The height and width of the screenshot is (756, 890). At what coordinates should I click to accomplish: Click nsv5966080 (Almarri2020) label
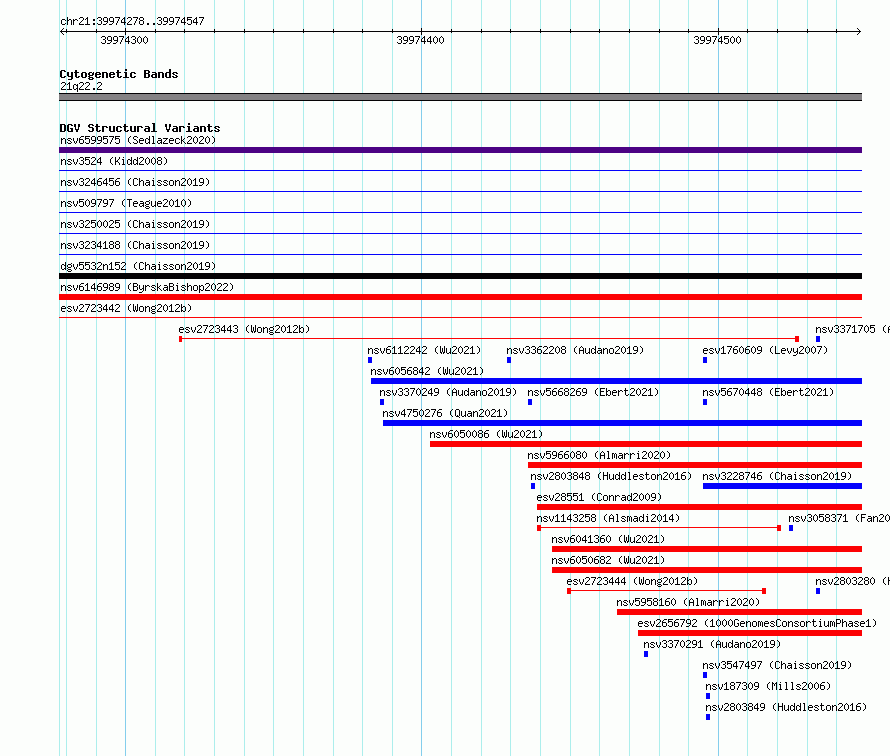(599, 455)
